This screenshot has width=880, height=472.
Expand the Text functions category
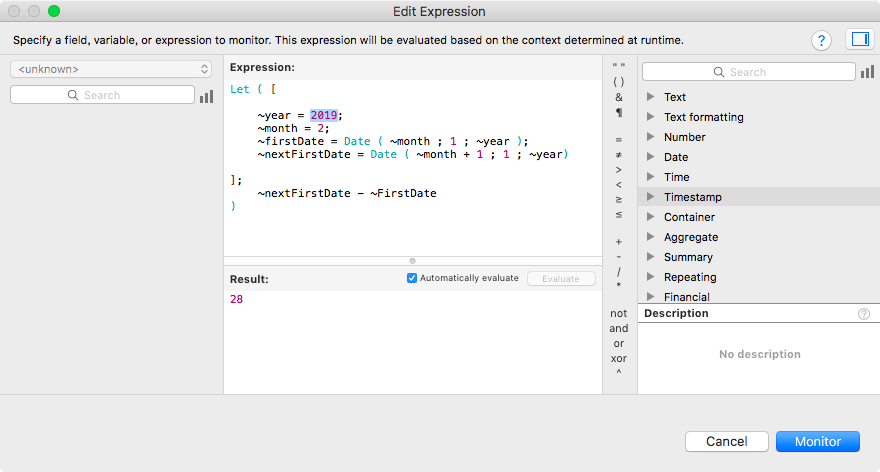(x=650, y=97)
